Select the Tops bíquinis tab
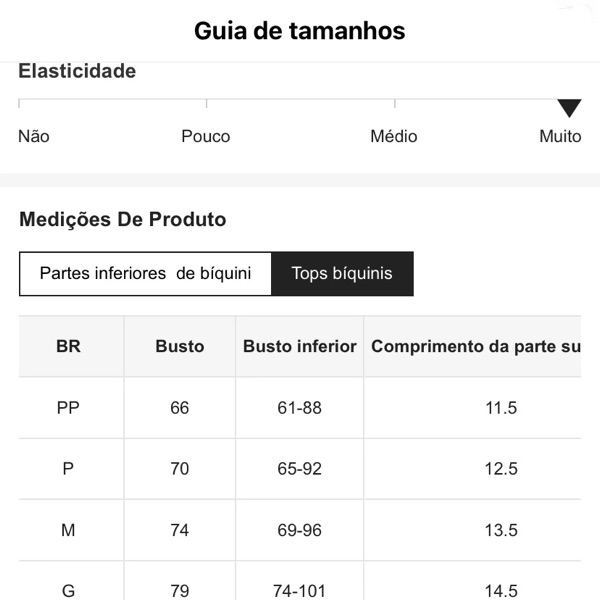The image size is (600, 600). click(x=342, y=273)
